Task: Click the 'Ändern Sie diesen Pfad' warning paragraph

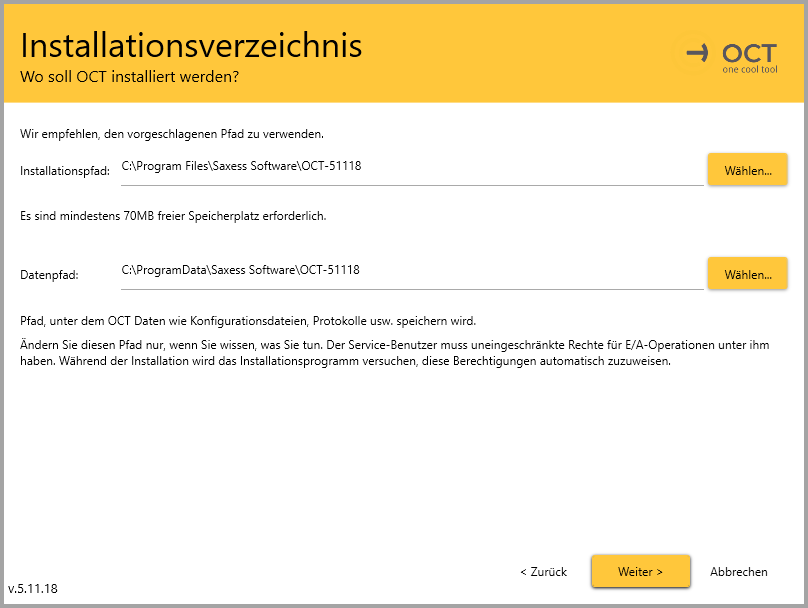Action: coord(394,353)
